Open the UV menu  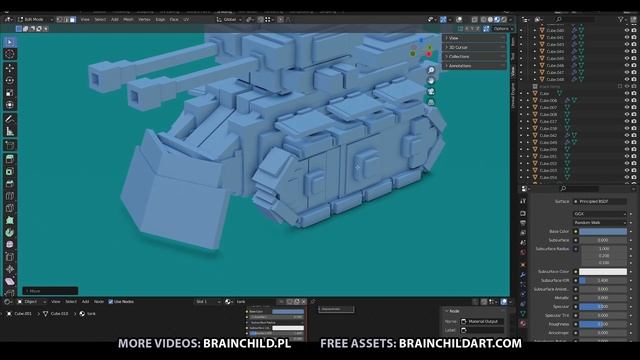186,19
